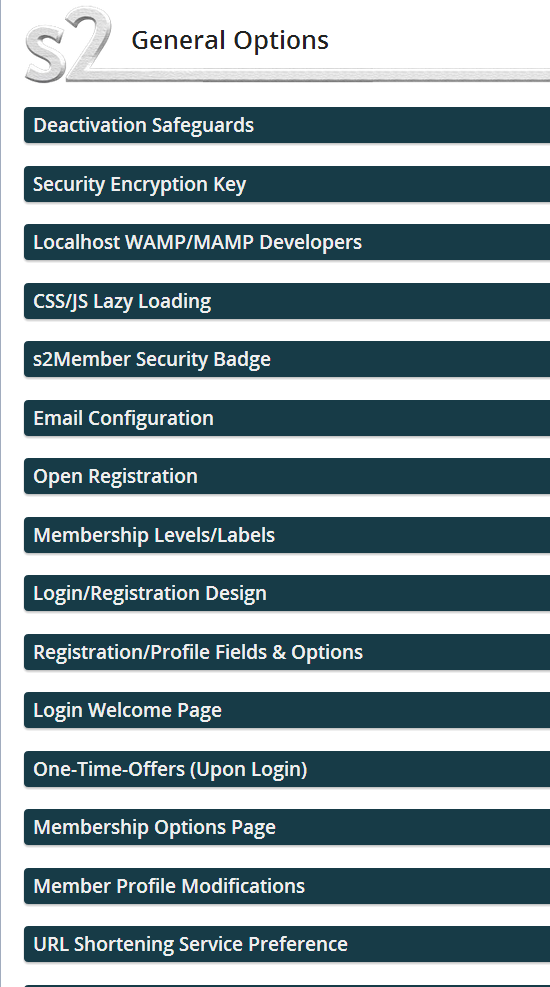Viewport: 550px width, 987px height.
Task: Open the Open Registration panel
Action: [x=287, y=477]
